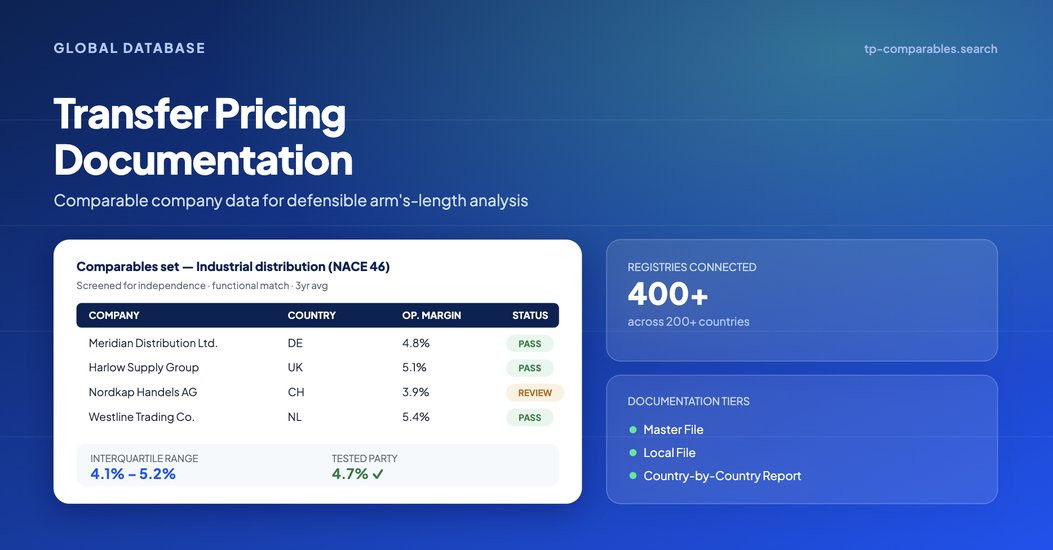
Task: Click the UK country cell
Action: (x=295, y=368)
